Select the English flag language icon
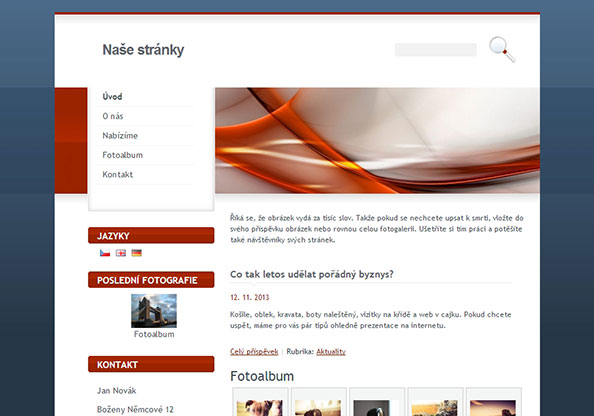 click(121, 253)
